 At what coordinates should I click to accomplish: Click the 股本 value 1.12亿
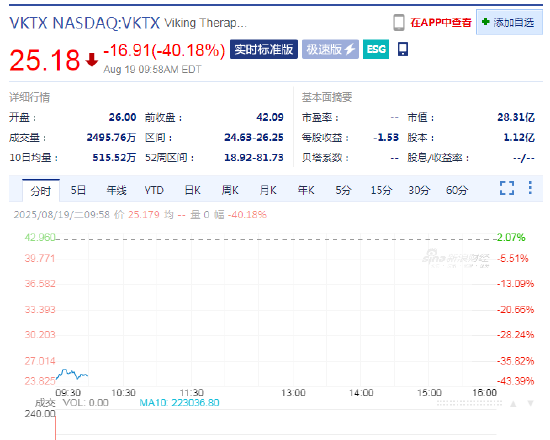pyautogui.click(x=519, y=138)
